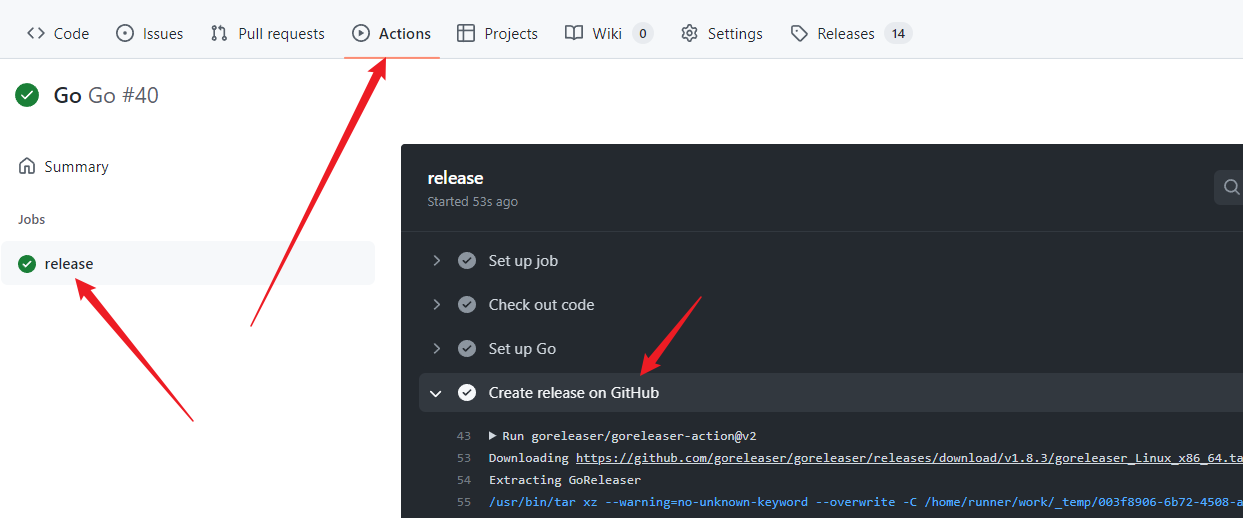The width and height of the screenshot is (1243, 518).
Task: Click the log search magnifier icon
Action: coord(1230,187)
